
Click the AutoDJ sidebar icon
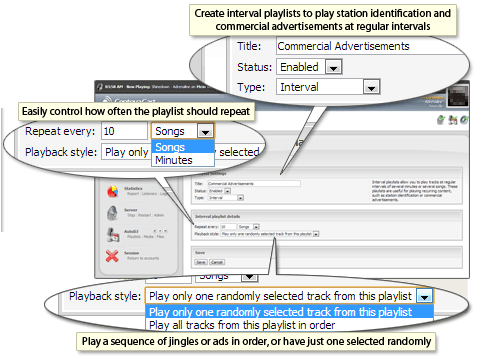(113, 234)
